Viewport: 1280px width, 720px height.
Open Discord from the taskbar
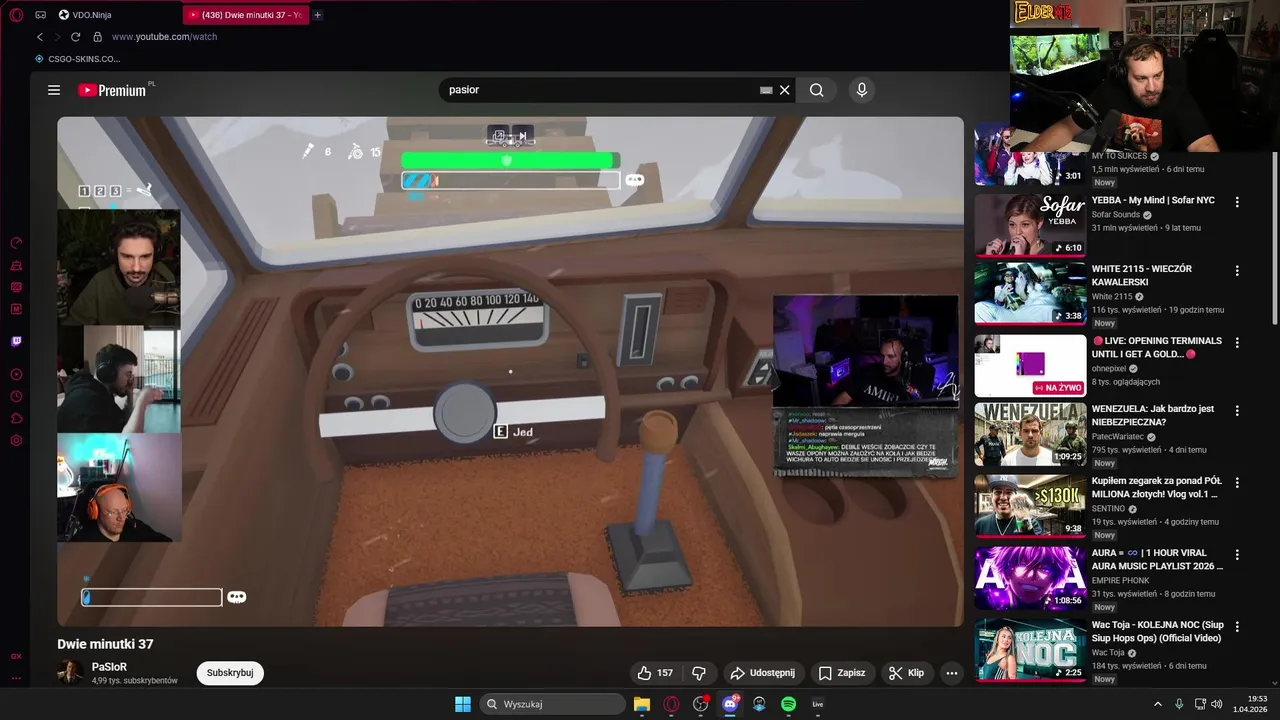[x=730, y=704]
